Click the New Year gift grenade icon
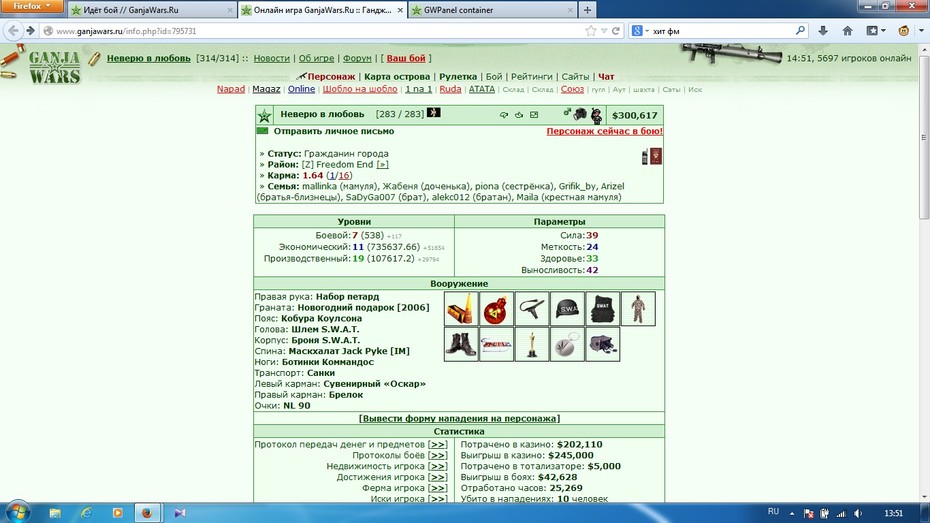930x523 pixels. coord(496,308)
